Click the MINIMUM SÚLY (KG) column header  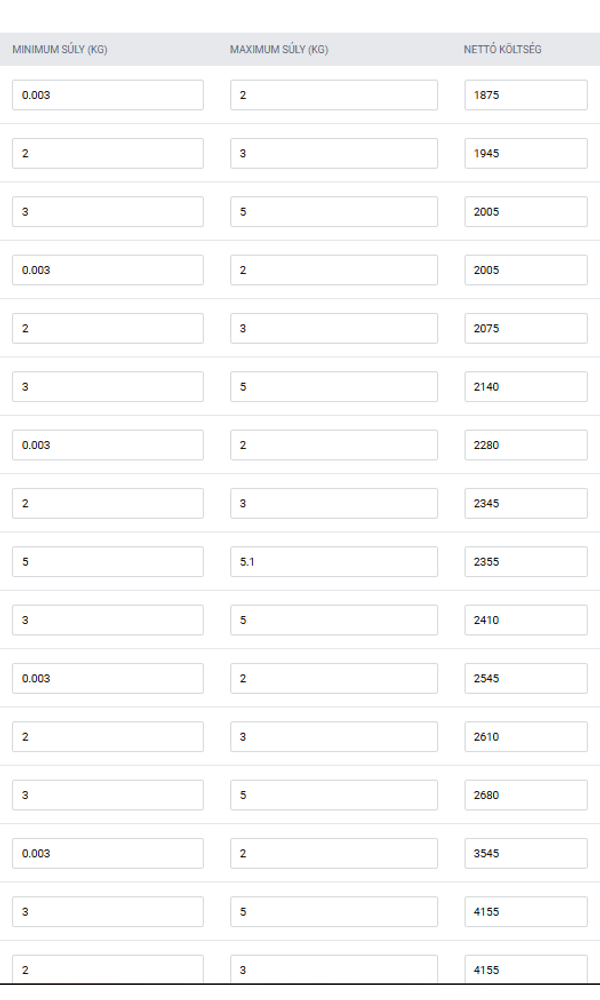point(60,49)
